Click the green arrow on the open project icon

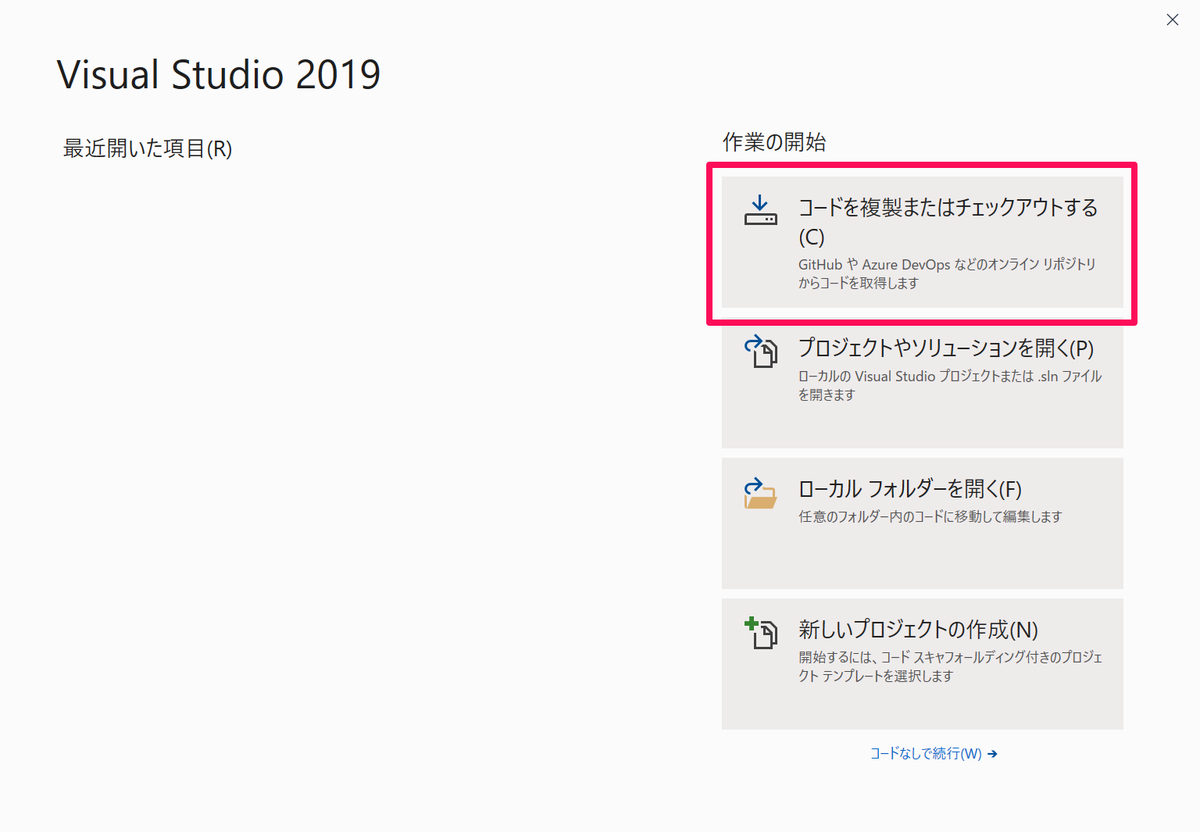751,343
